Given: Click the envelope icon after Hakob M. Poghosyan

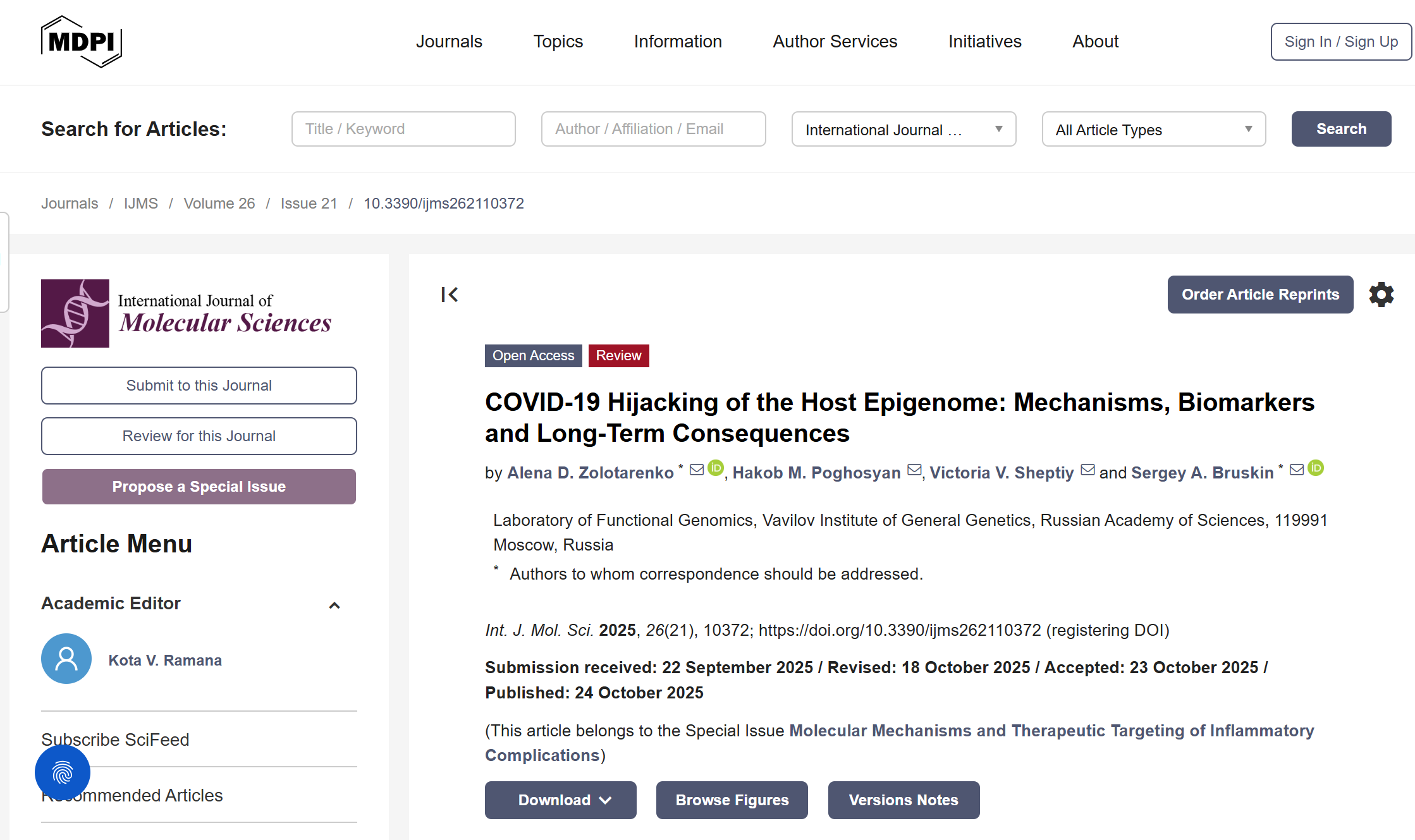Looking at the screenshot, I should (x=914, y=470).
